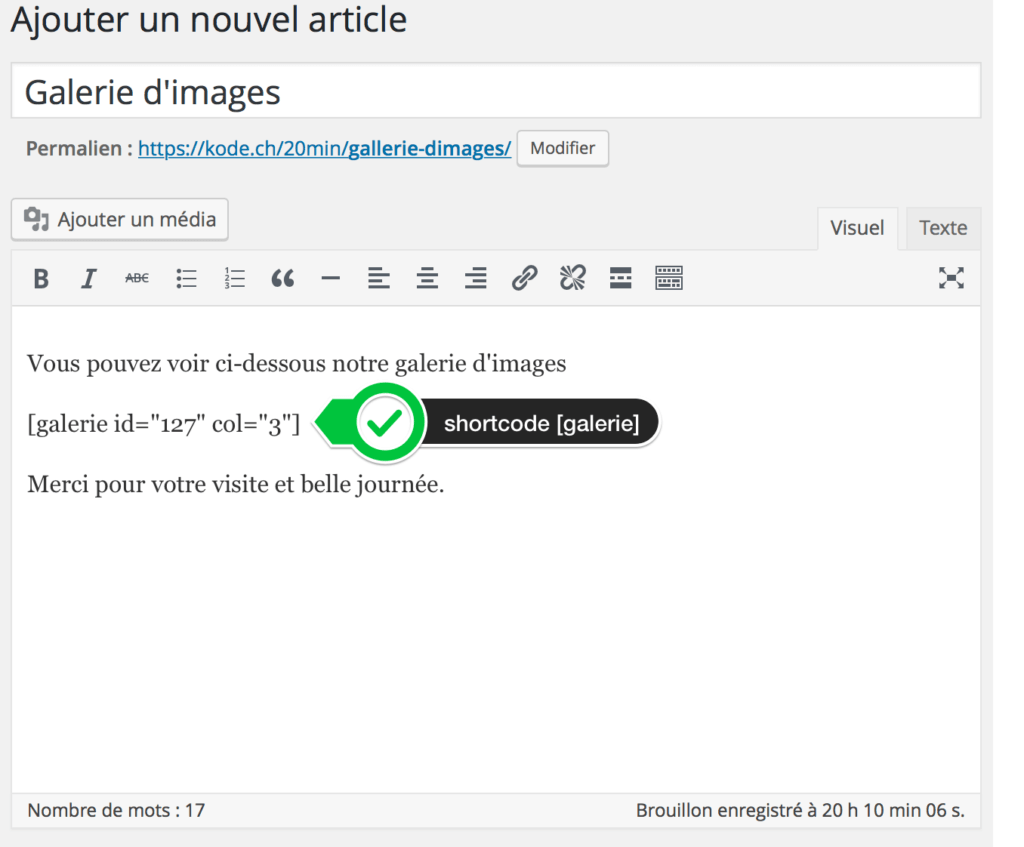This screenshot has width=1024, height=847.
Task: Apply bold formatting in the editor toolbar
Action: click(40, 278)
